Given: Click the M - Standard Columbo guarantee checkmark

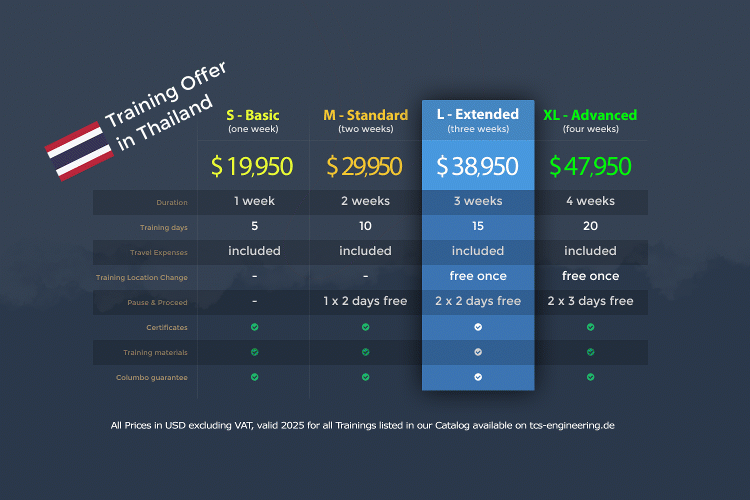Looking at the screenshot, I should [x=365, y=377].
